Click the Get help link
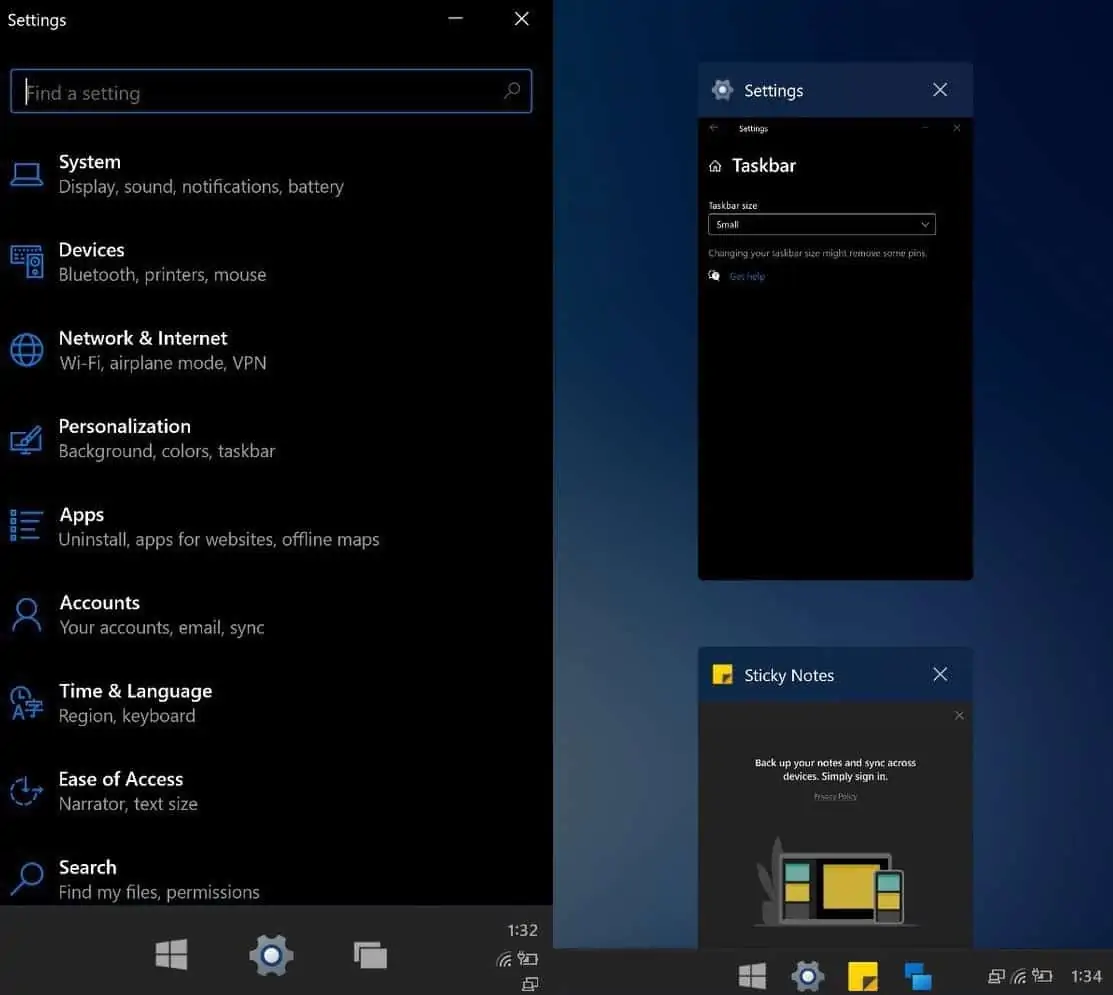This screenshot has height=995, width=1113. [x=746, y=276]
